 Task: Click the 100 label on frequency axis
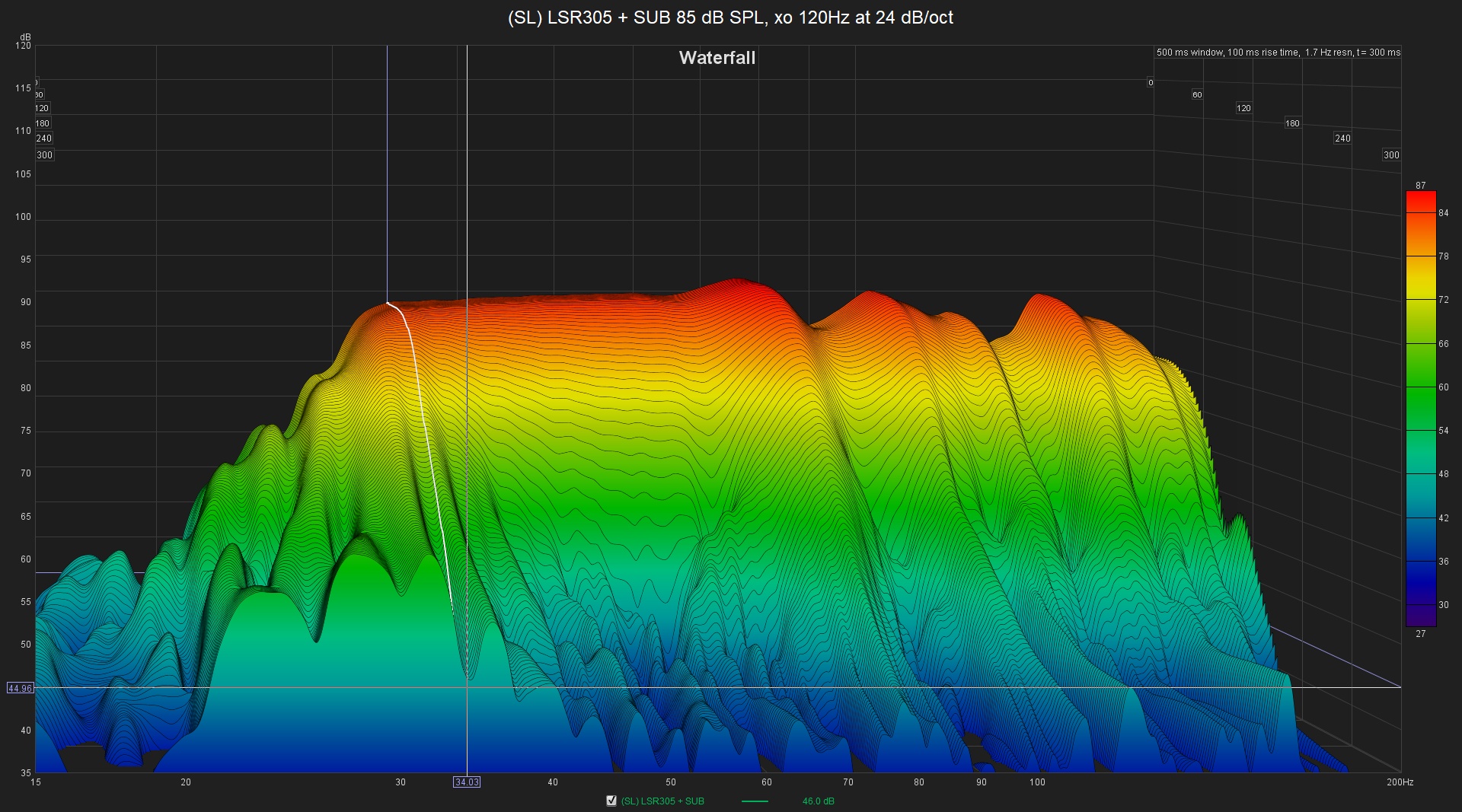coord(1037,782)
